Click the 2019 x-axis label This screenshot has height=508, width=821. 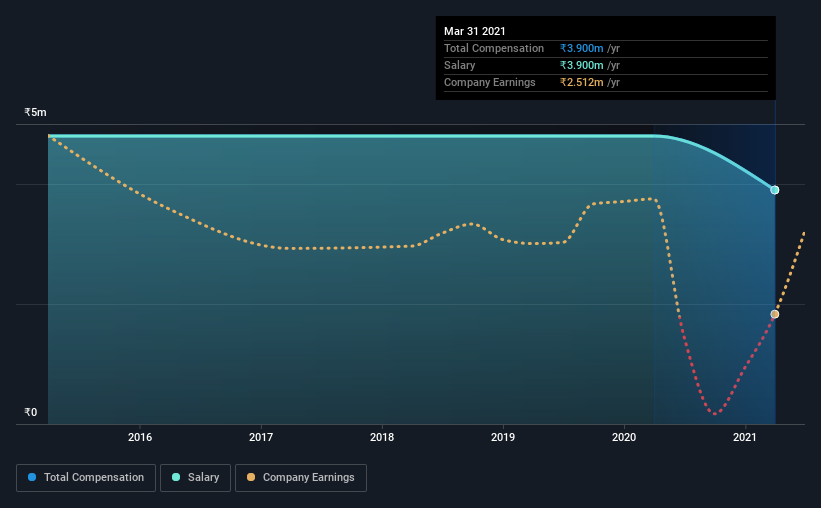503,437
